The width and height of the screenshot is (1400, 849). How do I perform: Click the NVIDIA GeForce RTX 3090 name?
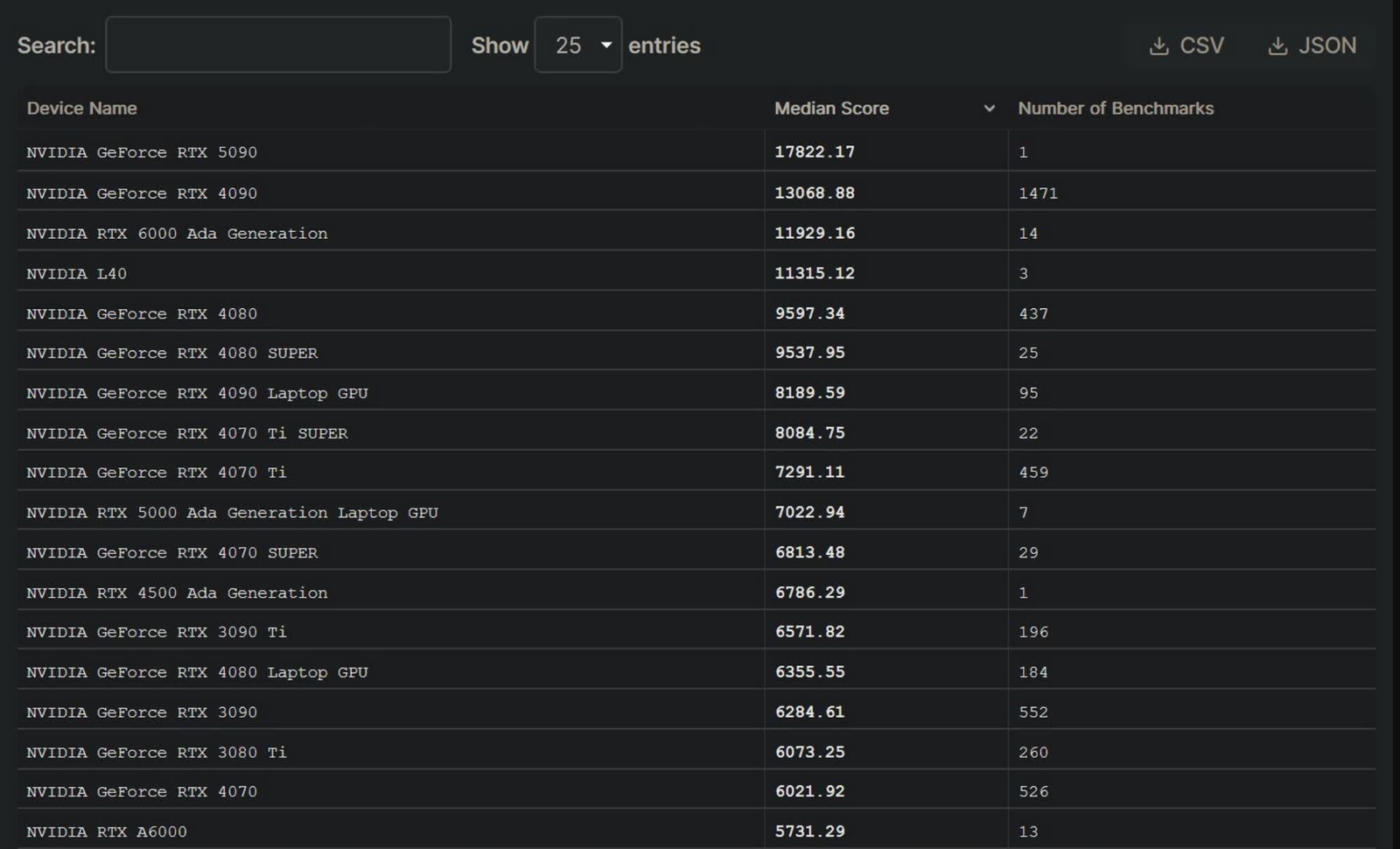click(x=142, y=712)
